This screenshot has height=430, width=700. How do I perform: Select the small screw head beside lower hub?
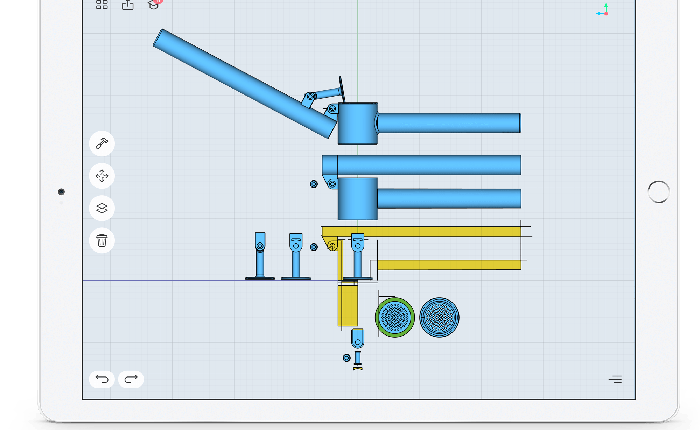tap(314, 184)
